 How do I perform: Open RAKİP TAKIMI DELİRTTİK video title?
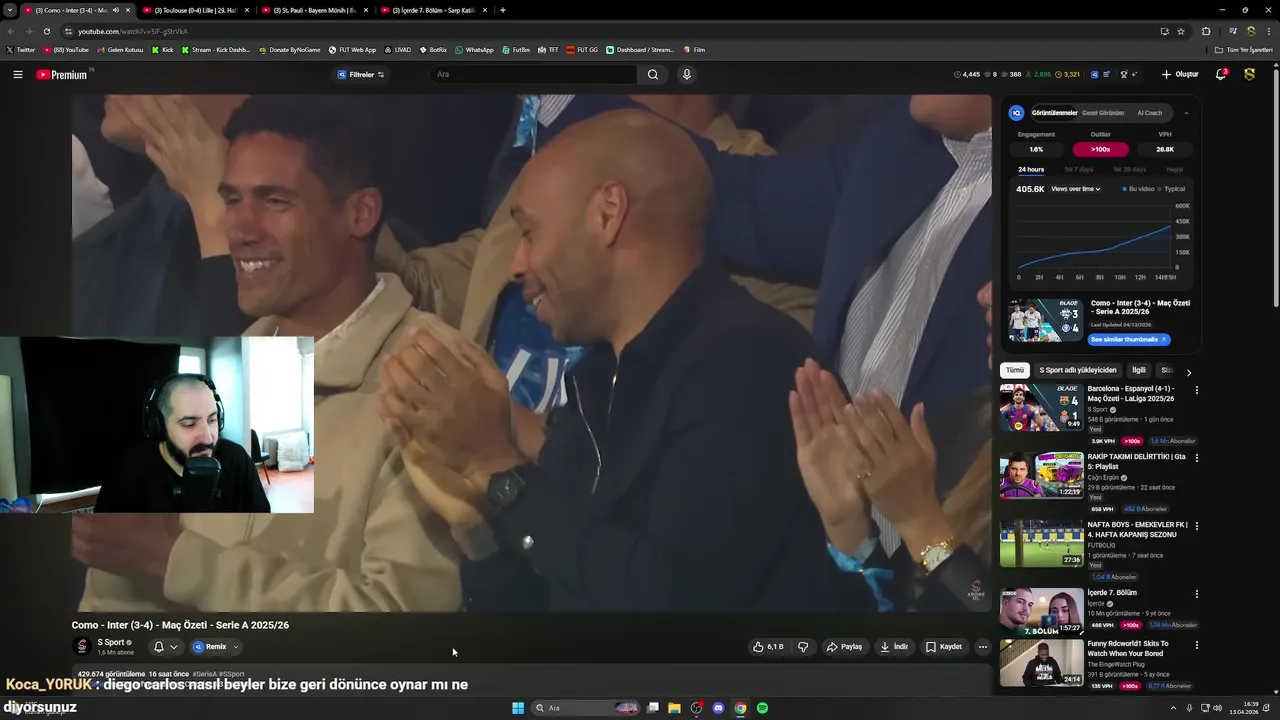point(1137,461)
